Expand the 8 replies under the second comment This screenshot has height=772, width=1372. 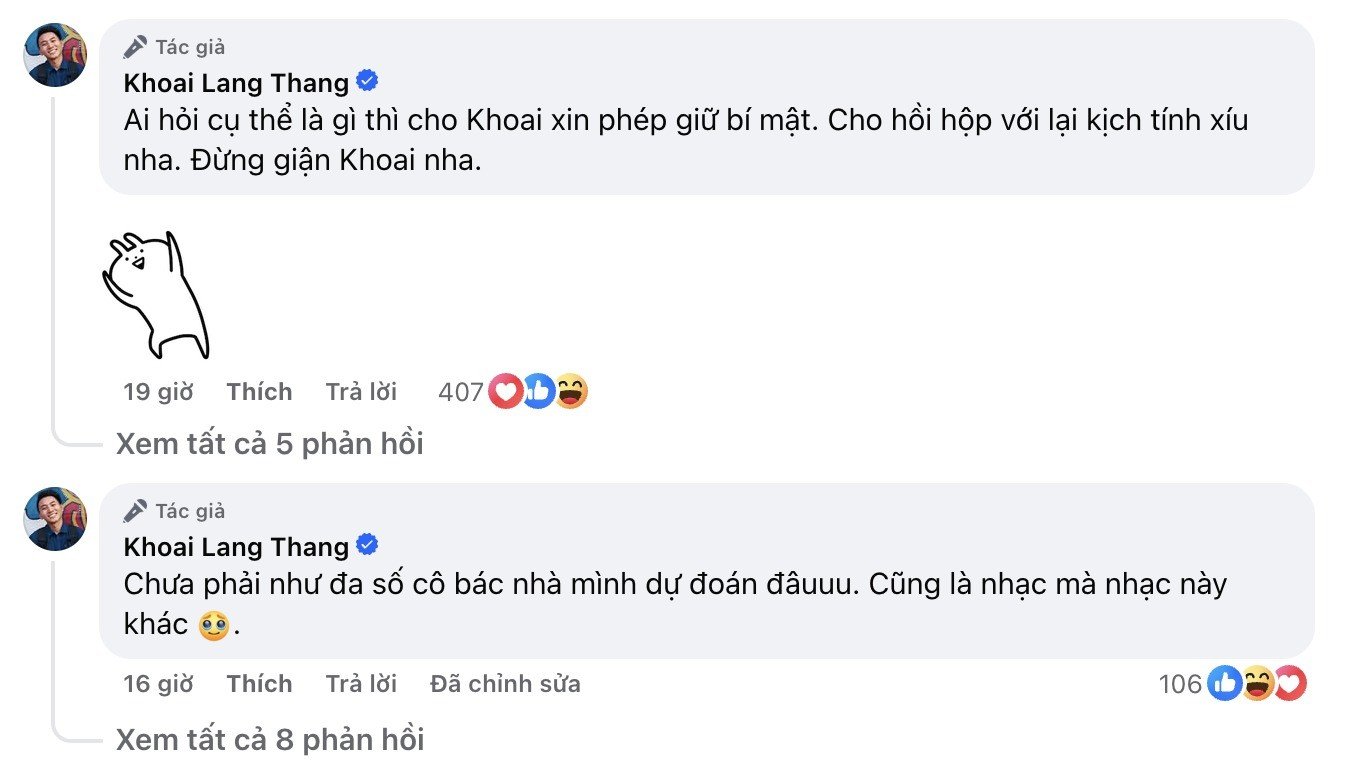270,740
